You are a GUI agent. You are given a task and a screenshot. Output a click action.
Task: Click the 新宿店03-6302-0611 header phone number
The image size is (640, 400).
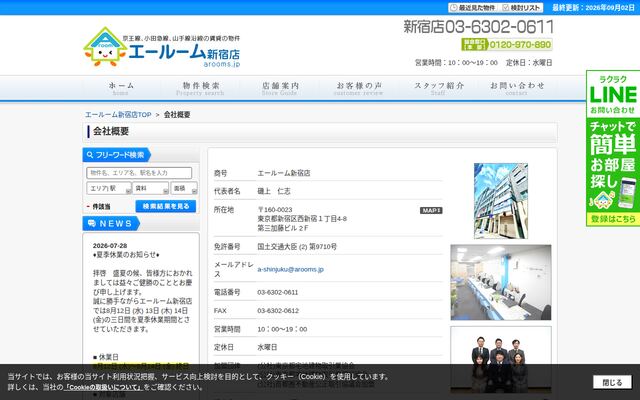pyautogui.click(x=478, y=27)
